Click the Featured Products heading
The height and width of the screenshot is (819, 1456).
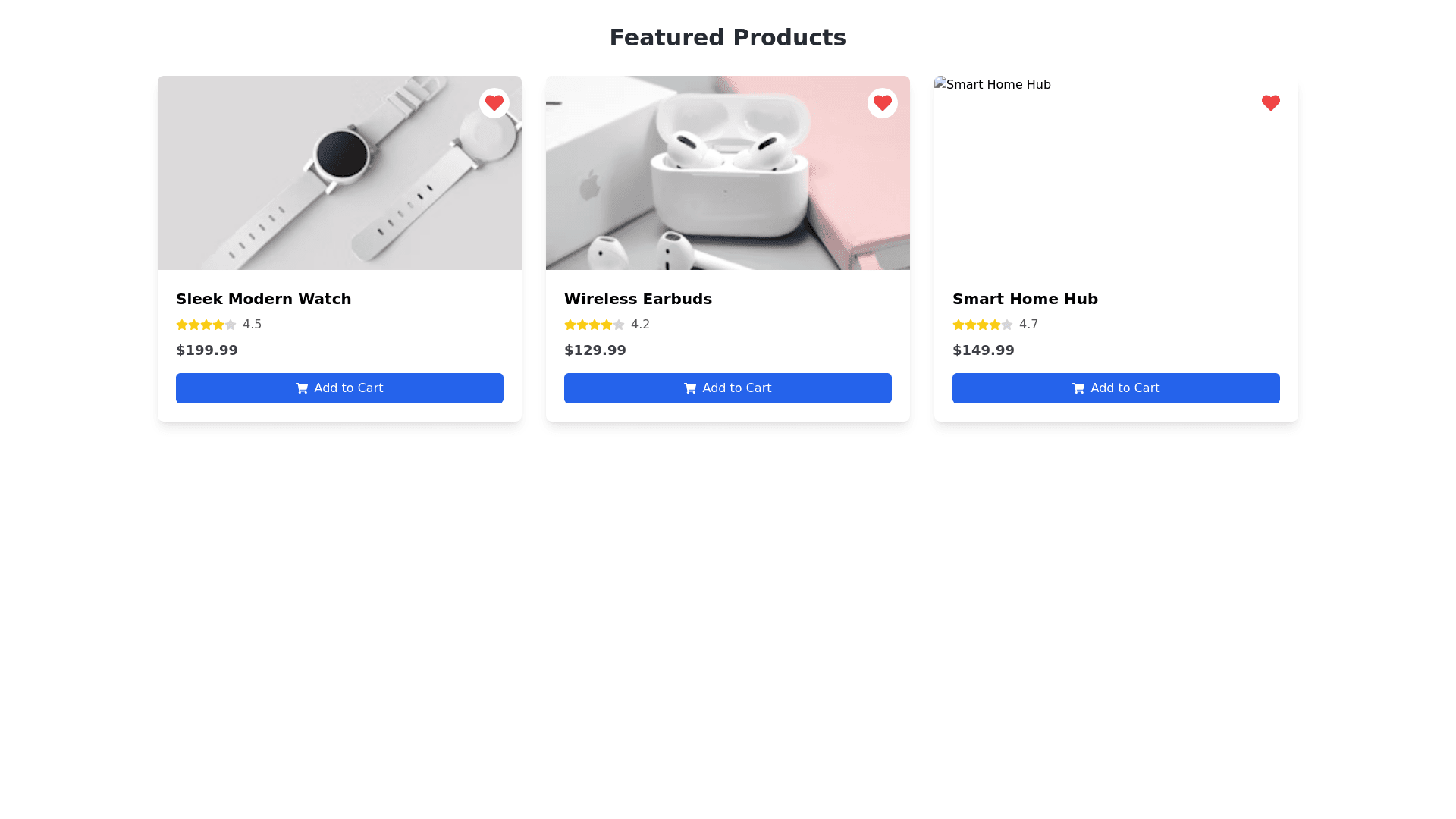click(x=728, y=37)
